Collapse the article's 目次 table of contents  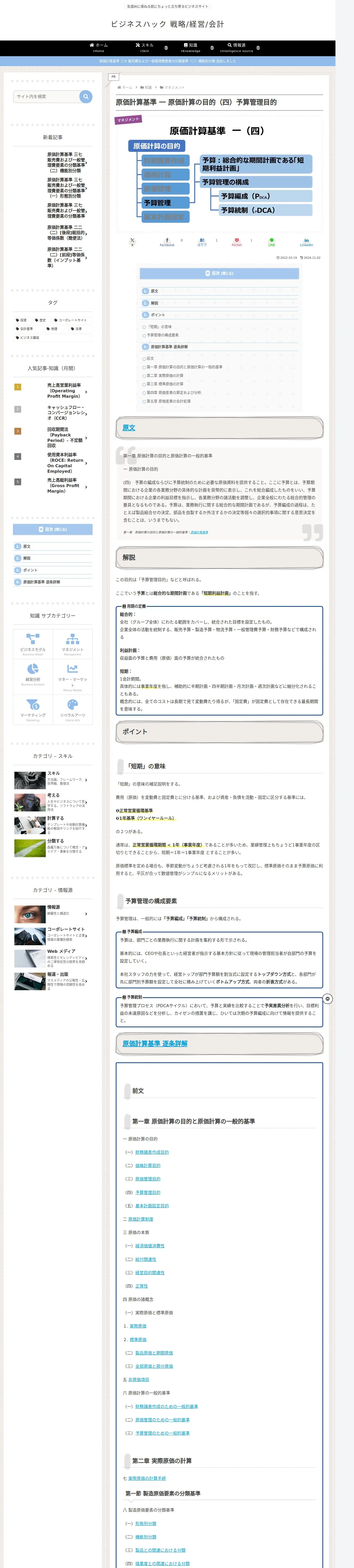(219, 273)
